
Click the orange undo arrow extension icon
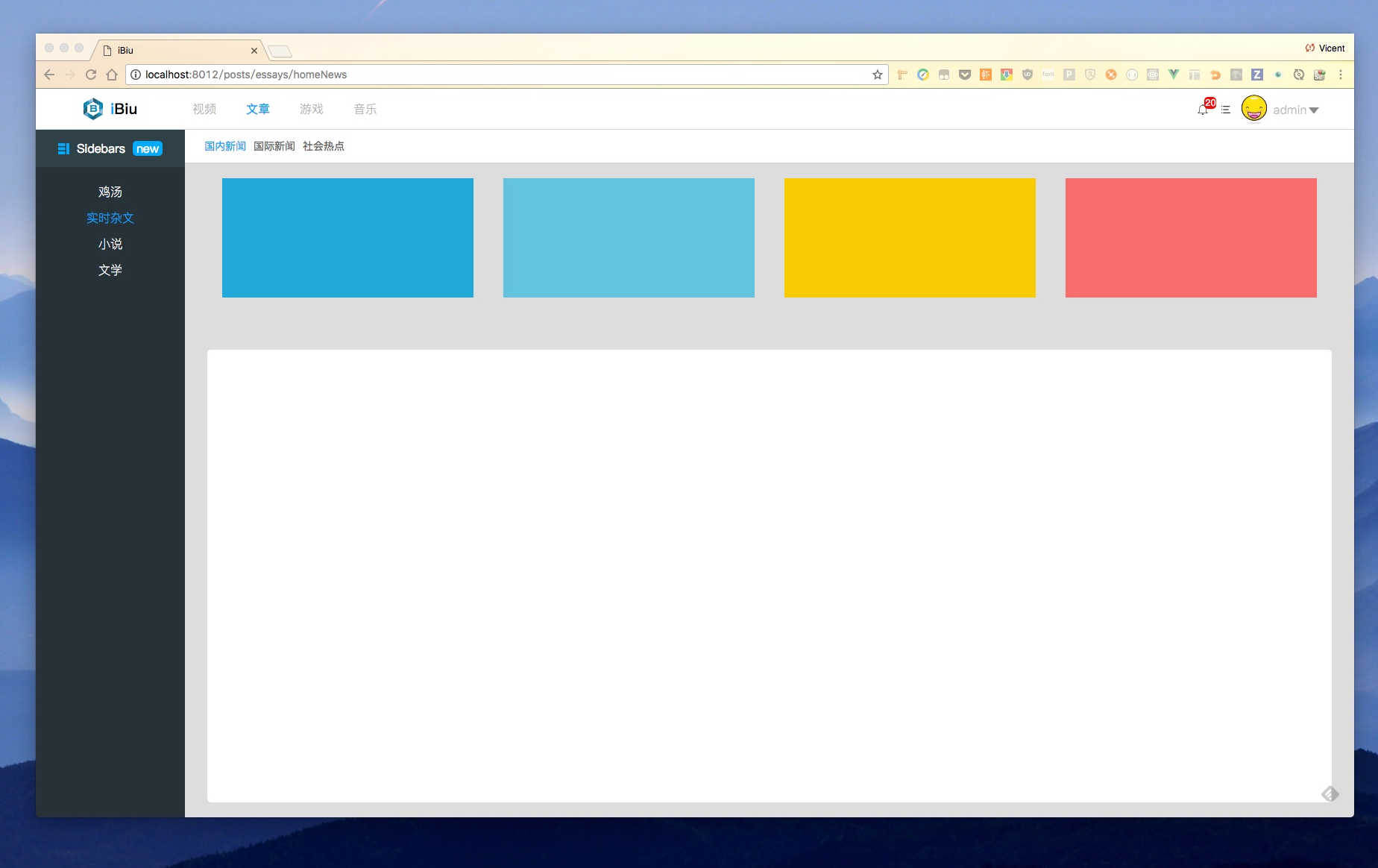[x=1215, y=75]
